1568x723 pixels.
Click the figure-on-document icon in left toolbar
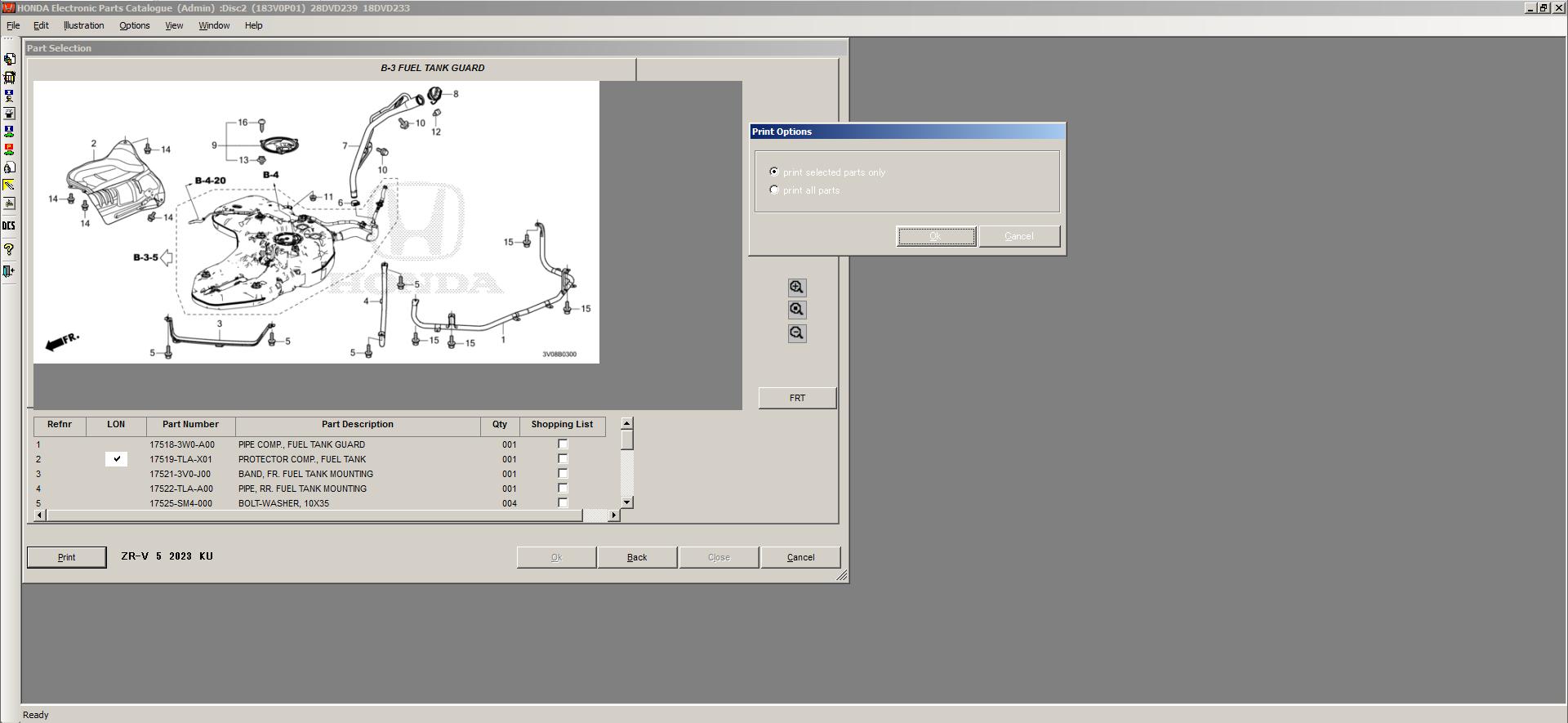click(x=9, y=167)
